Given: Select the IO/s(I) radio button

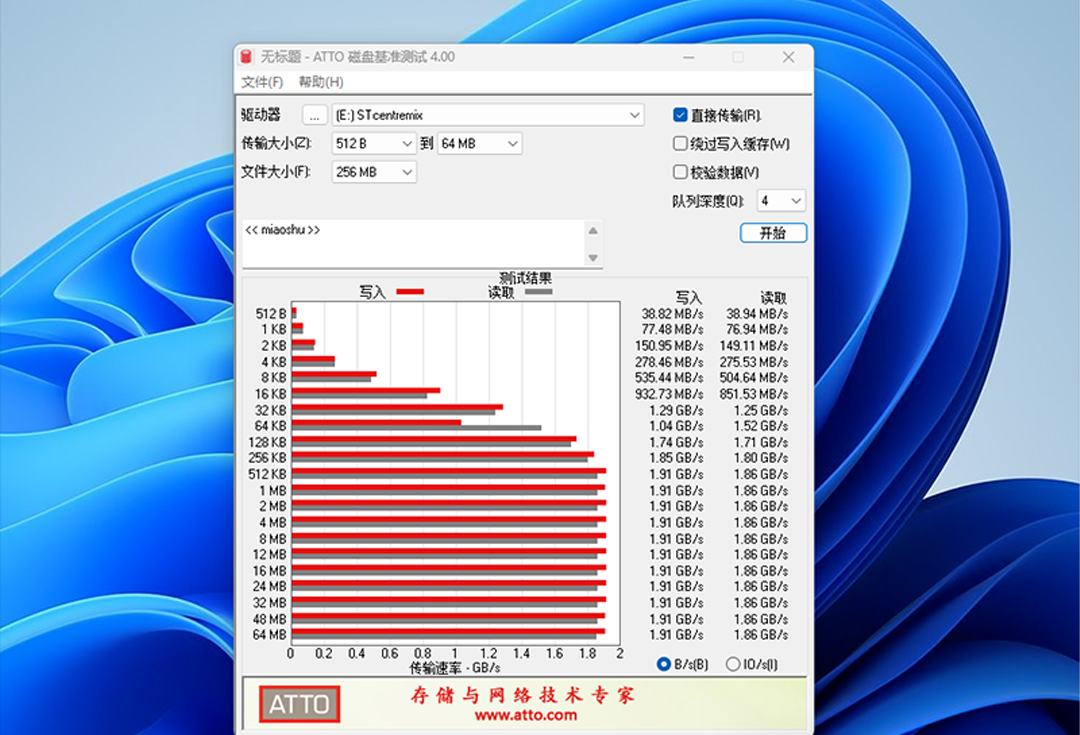Looking at the screenshot, I should pyautogui.click(x=733, y=664).
